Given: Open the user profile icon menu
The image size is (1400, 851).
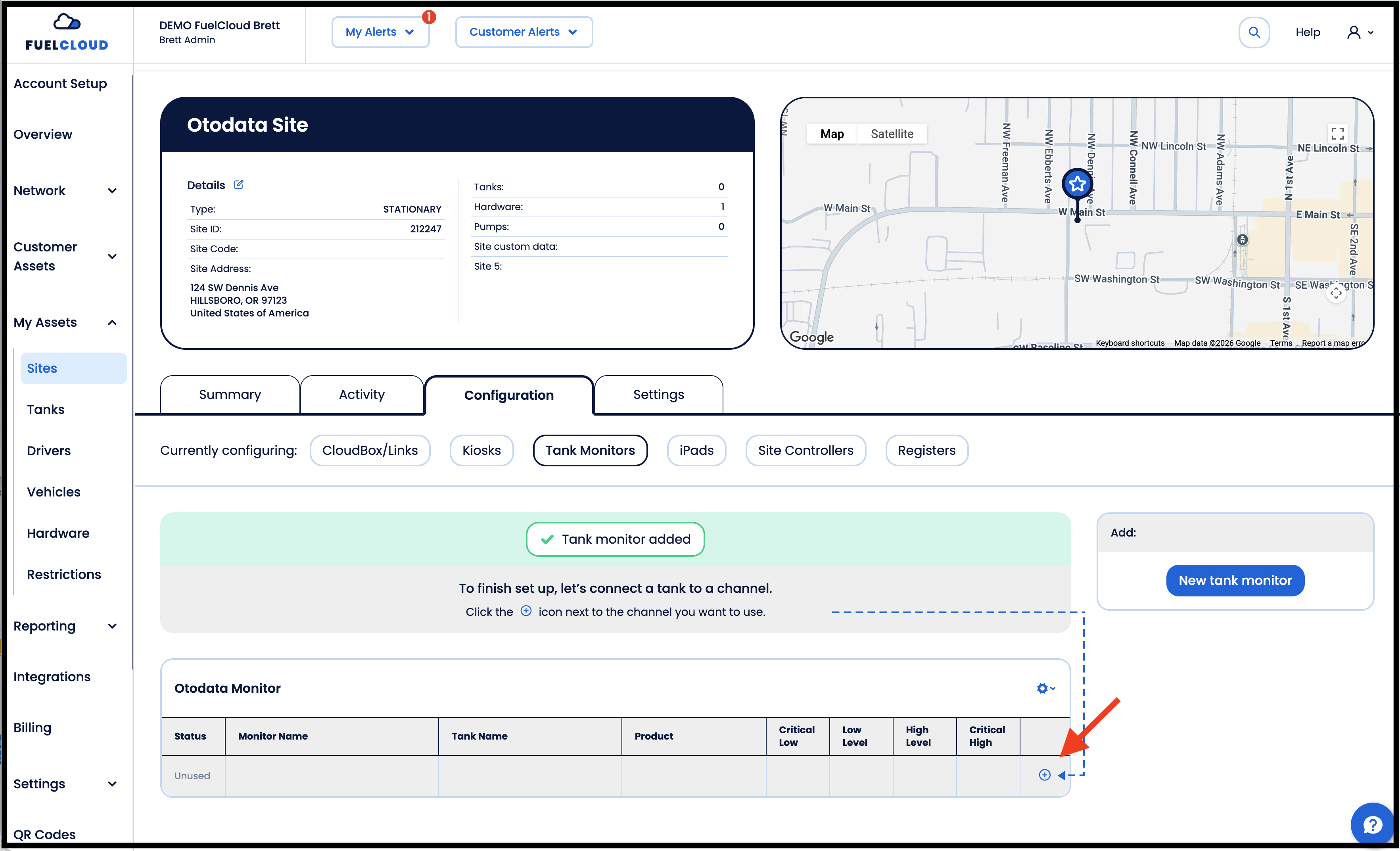Looking at the screenshot, I should [1360, 33].
